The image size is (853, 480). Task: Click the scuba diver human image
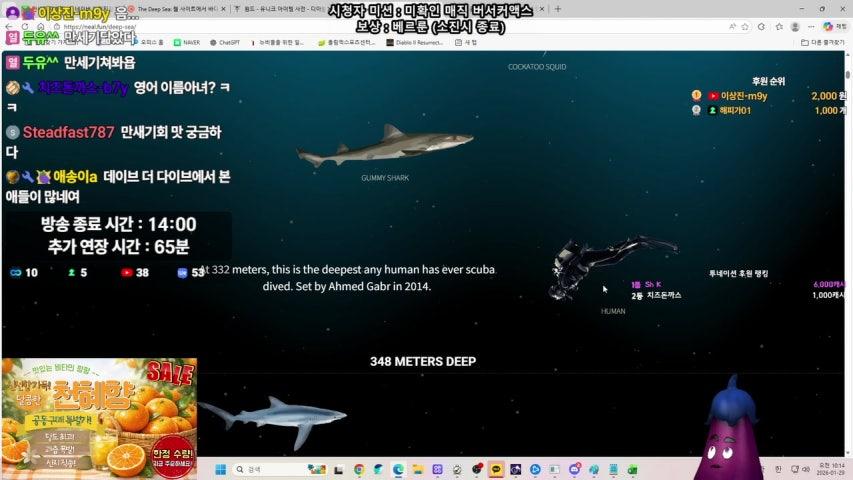tap(615, 267)
